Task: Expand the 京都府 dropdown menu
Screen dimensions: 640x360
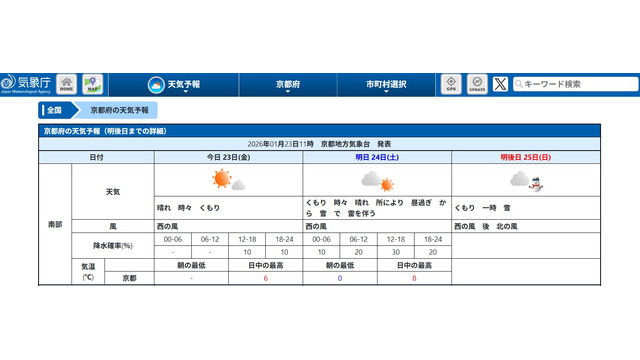Action: coord(288,85)
